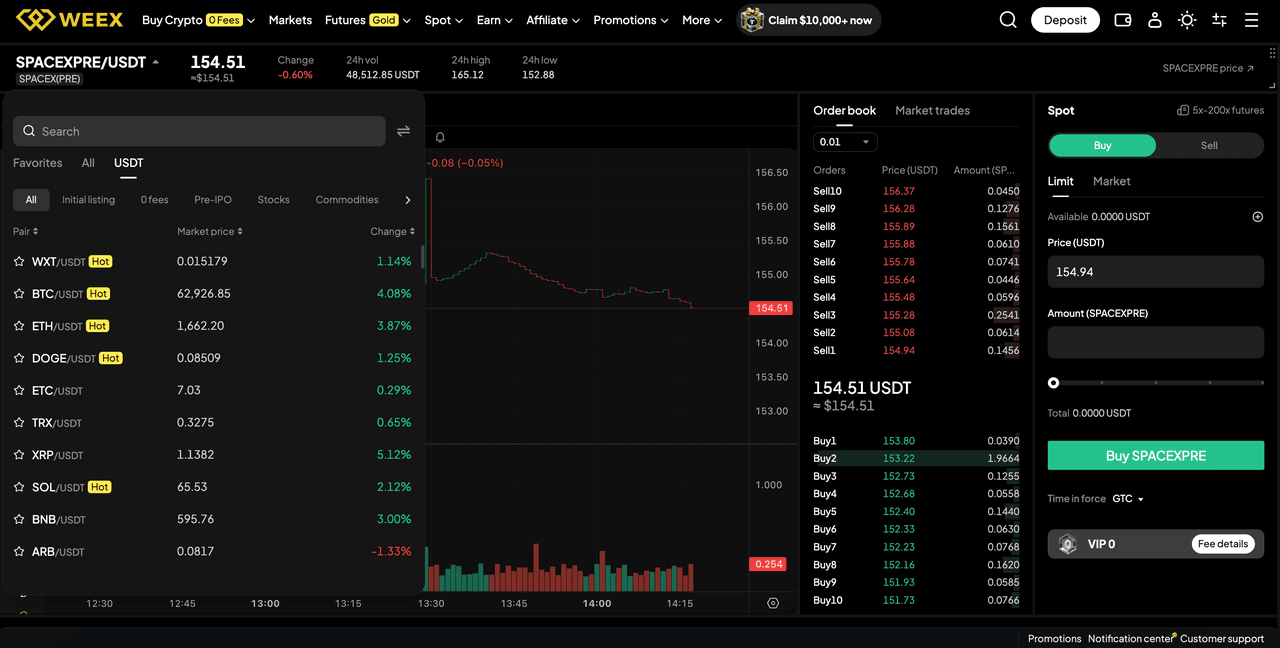Open the hamburger menu icon
This screenshot has width=1280, height=648.
tap(1251, 20)
